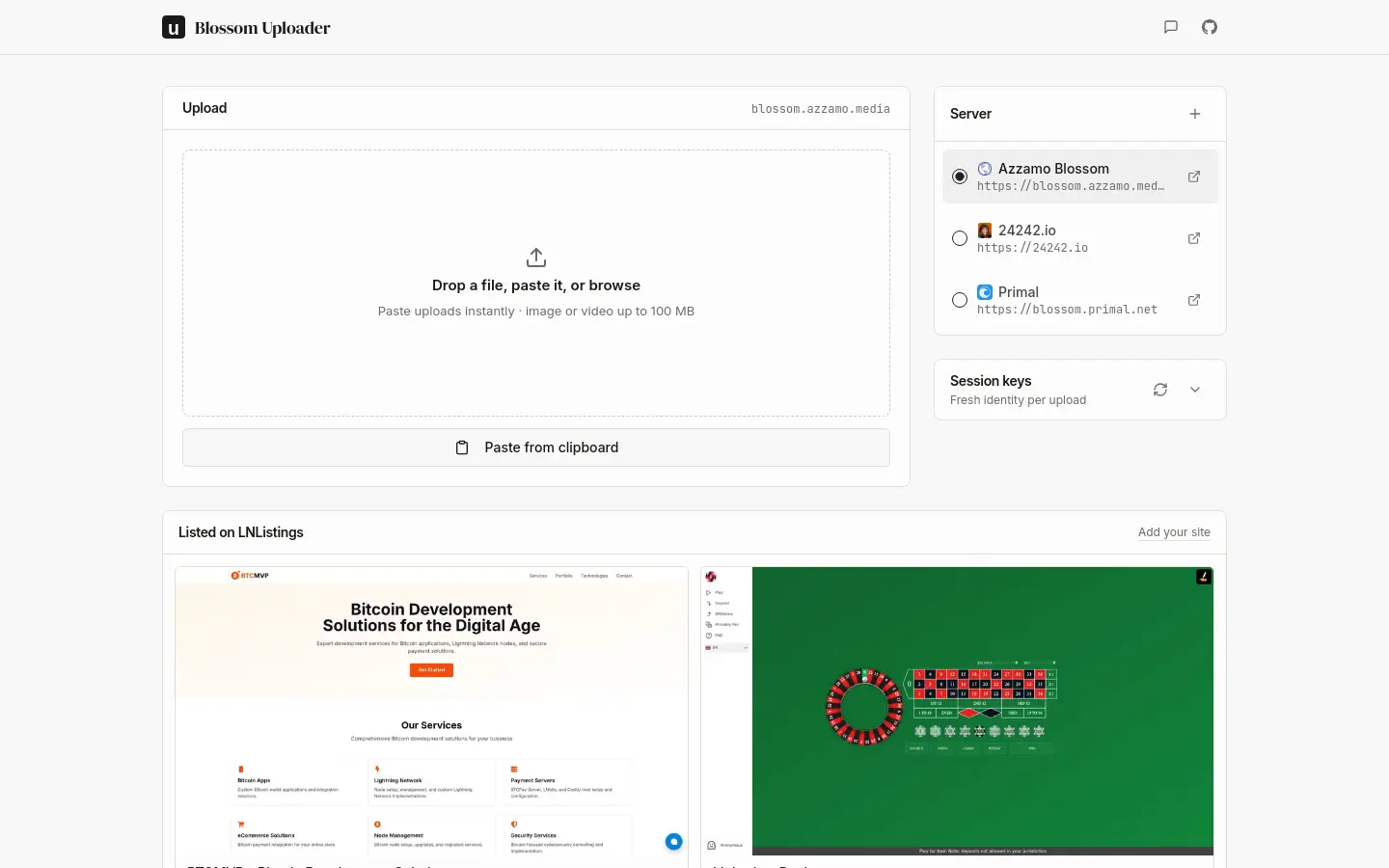Click the Blossom Uploader logo icon
The height and width of the screenshot is (868, 1389).
tap(174, 27)
